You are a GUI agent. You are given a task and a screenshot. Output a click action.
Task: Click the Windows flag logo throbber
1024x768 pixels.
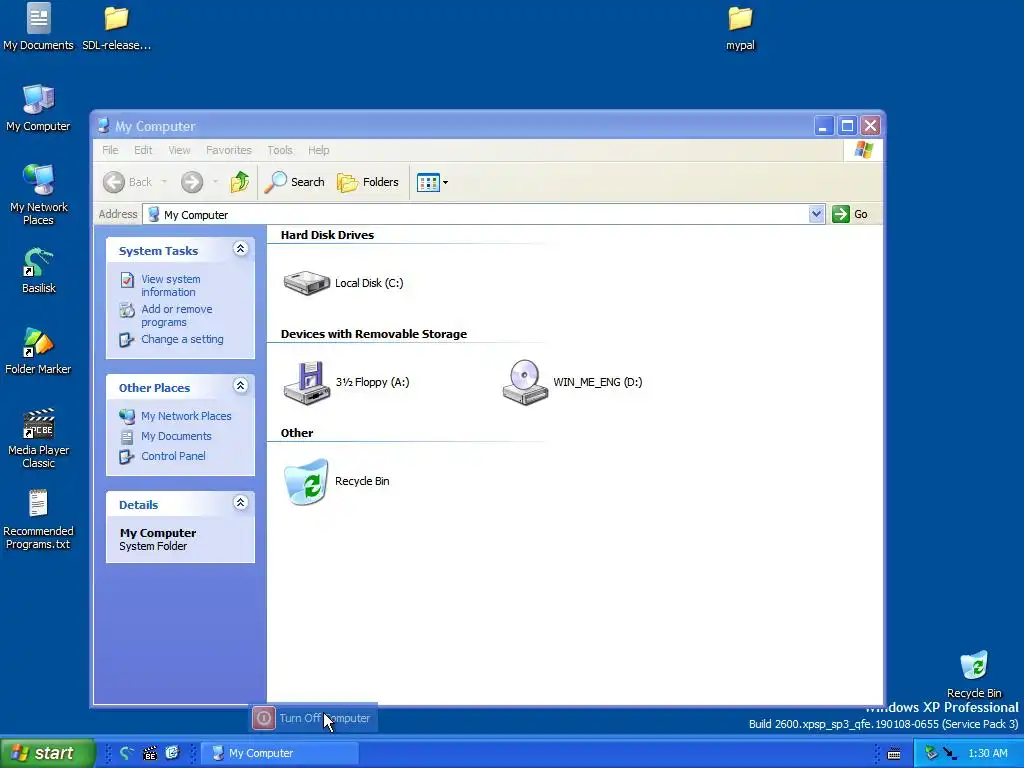(863, 150)
